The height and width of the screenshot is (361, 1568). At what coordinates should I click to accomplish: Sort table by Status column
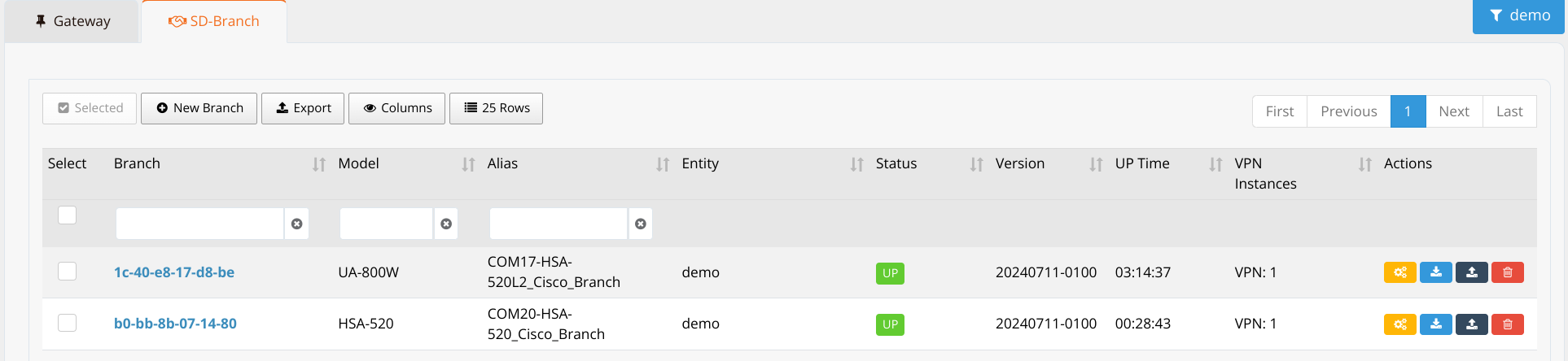pos(976,164)
